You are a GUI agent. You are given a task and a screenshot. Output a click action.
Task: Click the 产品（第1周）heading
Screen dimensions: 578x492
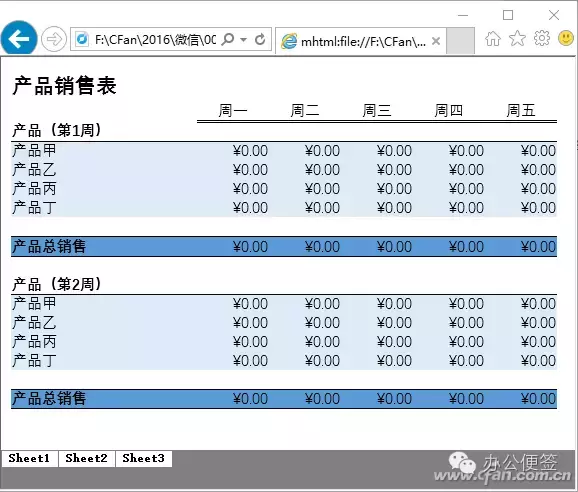point(56,130)
